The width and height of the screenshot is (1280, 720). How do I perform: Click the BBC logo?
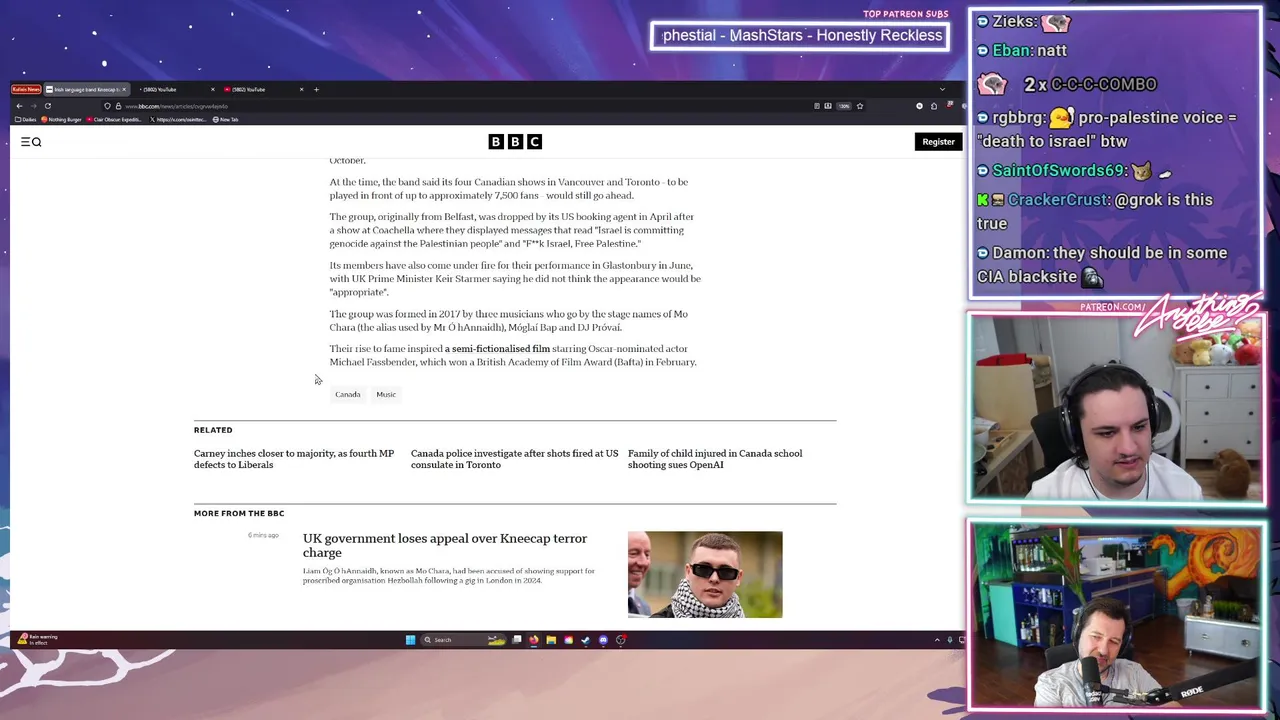[x=515, y=142]
